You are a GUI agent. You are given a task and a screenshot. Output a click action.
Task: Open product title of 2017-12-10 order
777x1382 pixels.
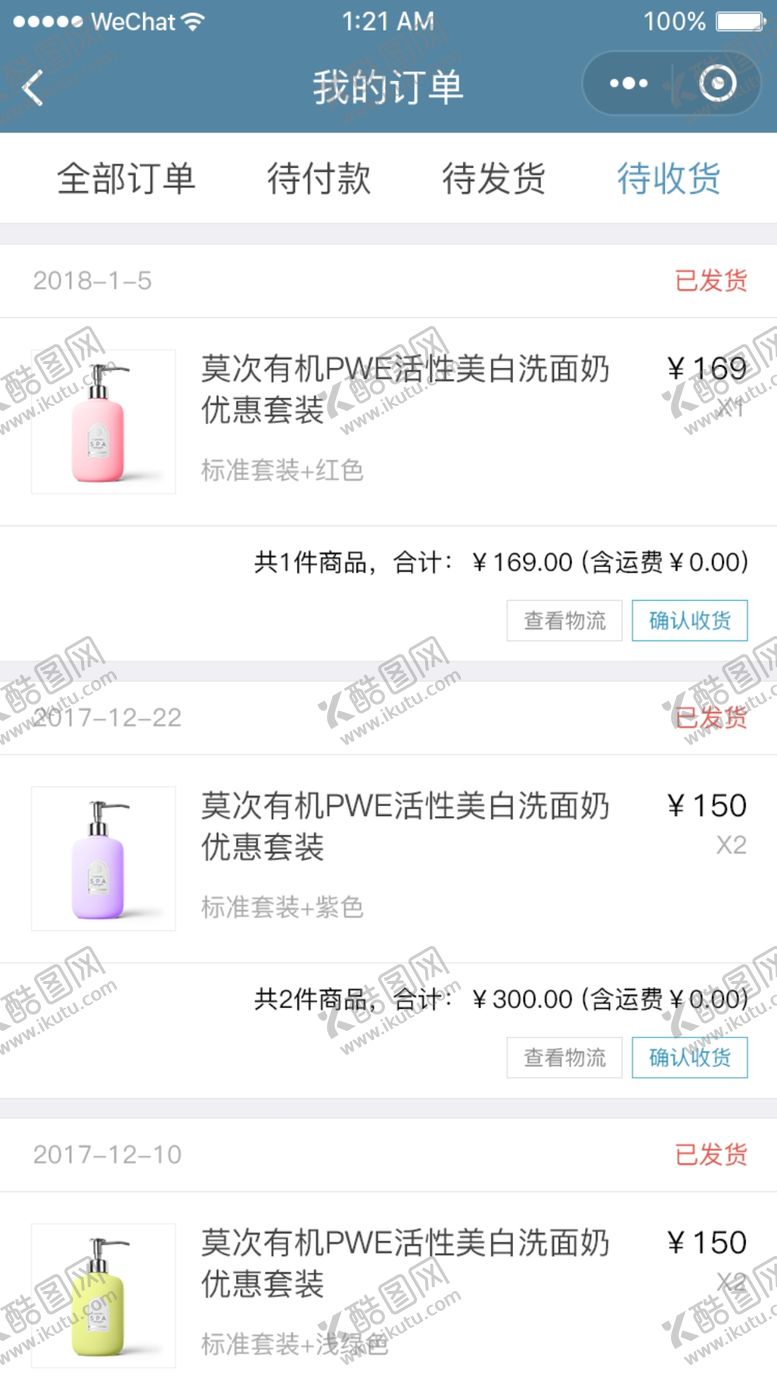tap(405, 1263)
